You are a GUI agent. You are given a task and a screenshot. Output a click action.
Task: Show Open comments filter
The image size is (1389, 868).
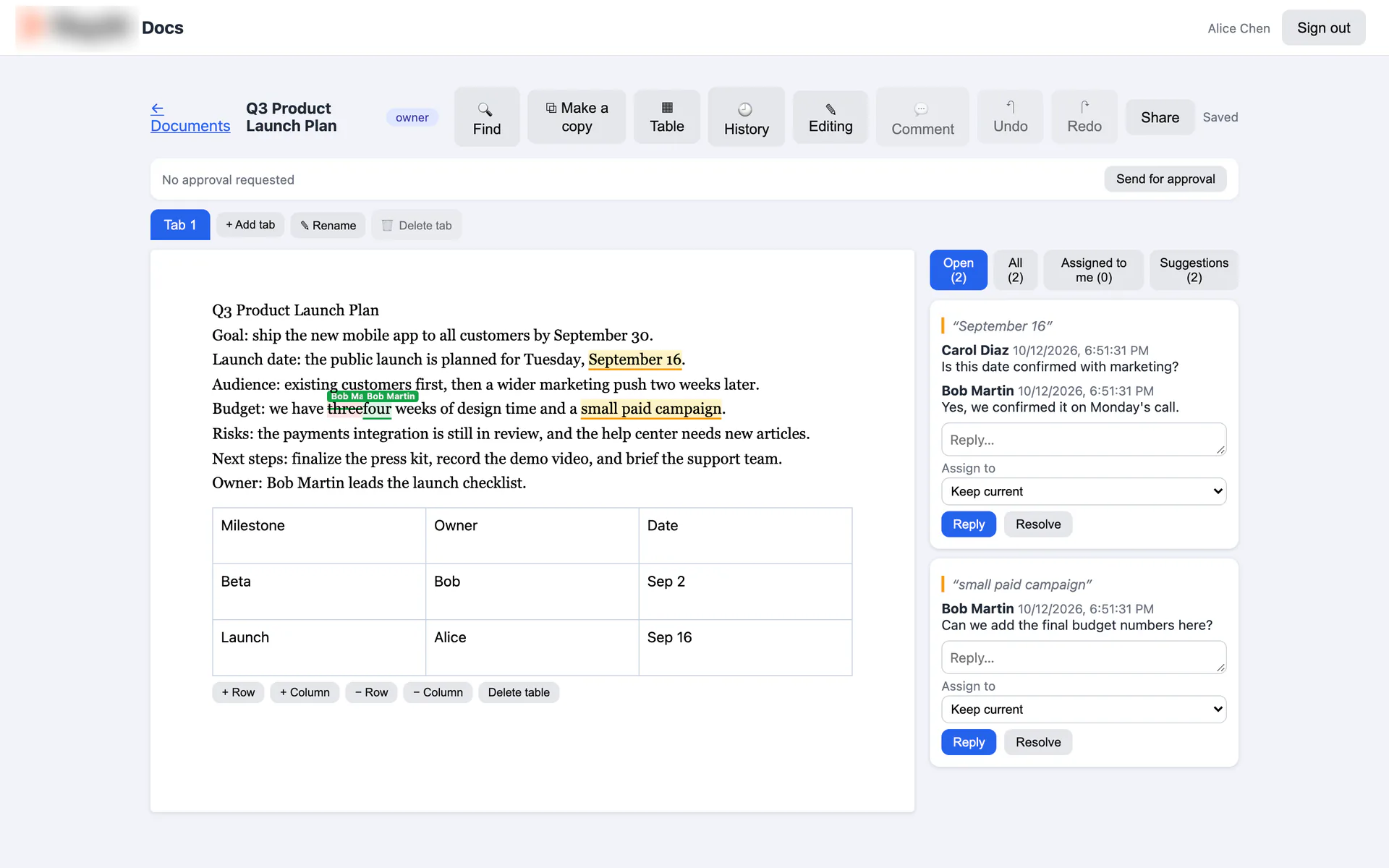coord(958,270)
